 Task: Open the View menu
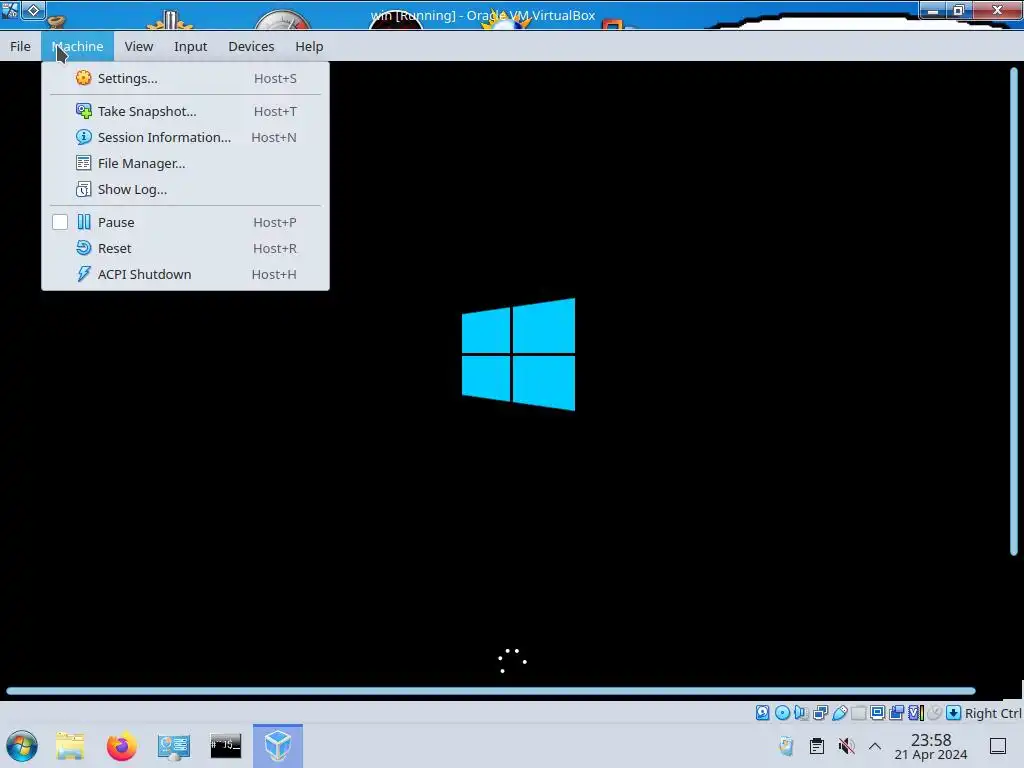click(138, 46)
